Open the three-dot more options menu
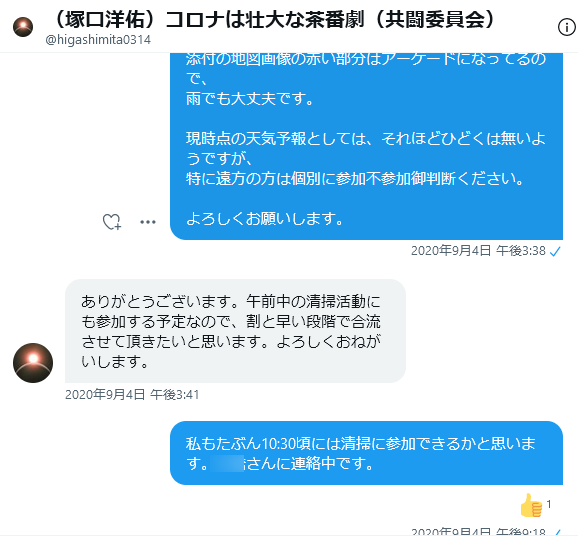 click(148, 222)
